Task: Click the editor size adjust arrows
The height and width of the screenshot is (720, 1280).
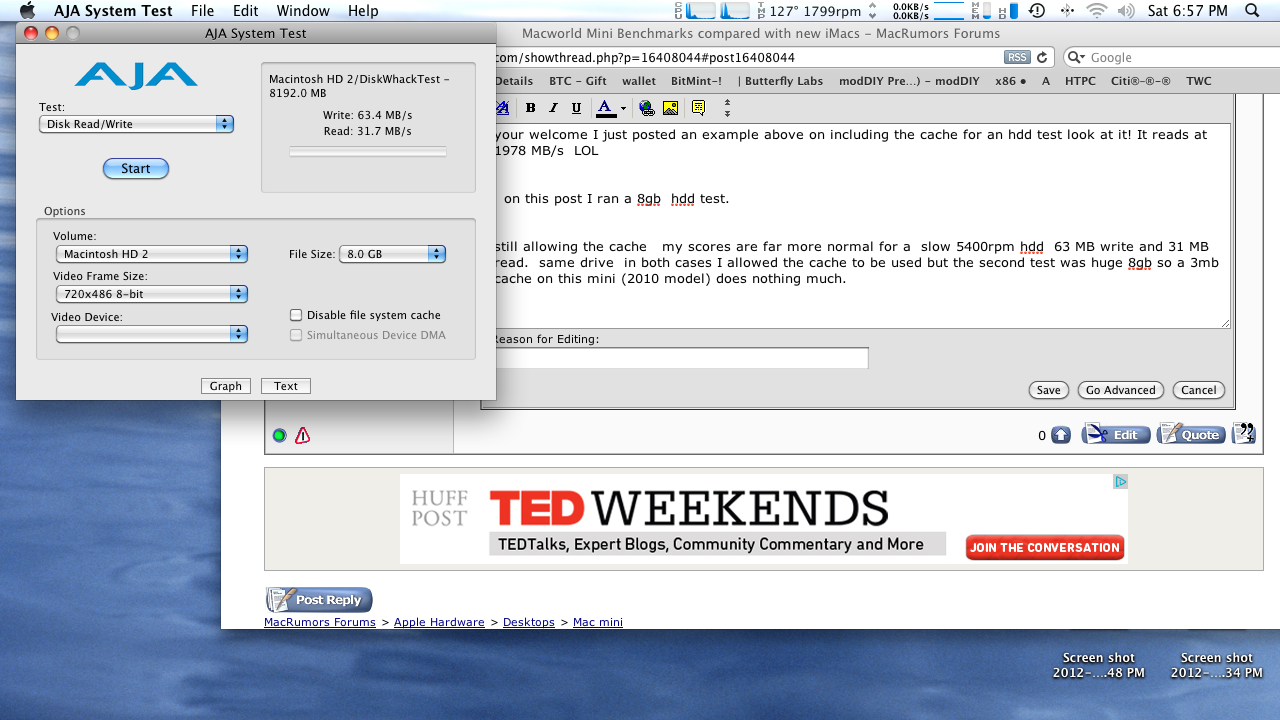Action: pyautogui.click(x=728, y=108)
